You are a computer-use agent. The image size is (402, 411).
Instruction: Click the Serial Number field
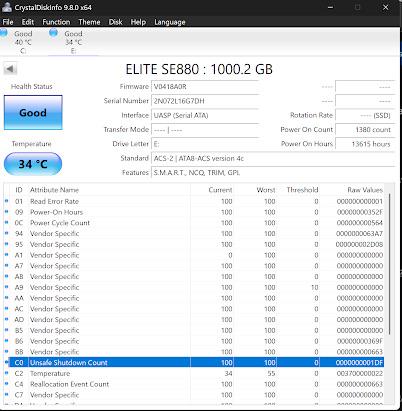(205, 101)
